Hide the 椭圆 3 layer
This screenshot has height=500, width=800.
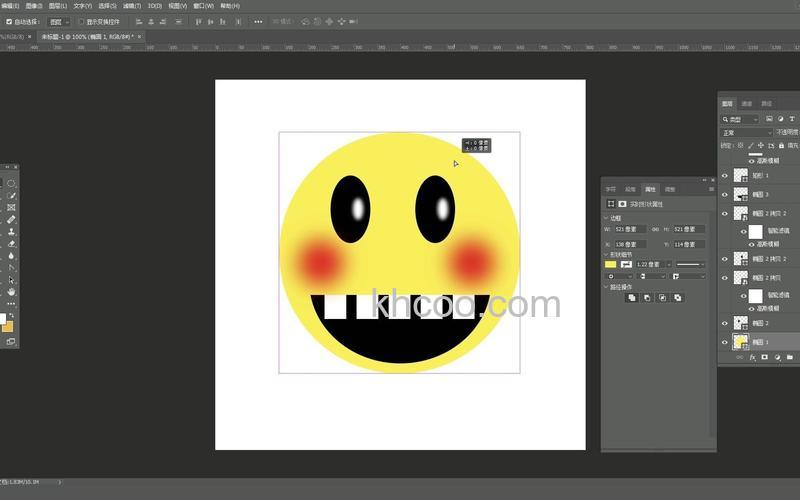click(725, 194)
